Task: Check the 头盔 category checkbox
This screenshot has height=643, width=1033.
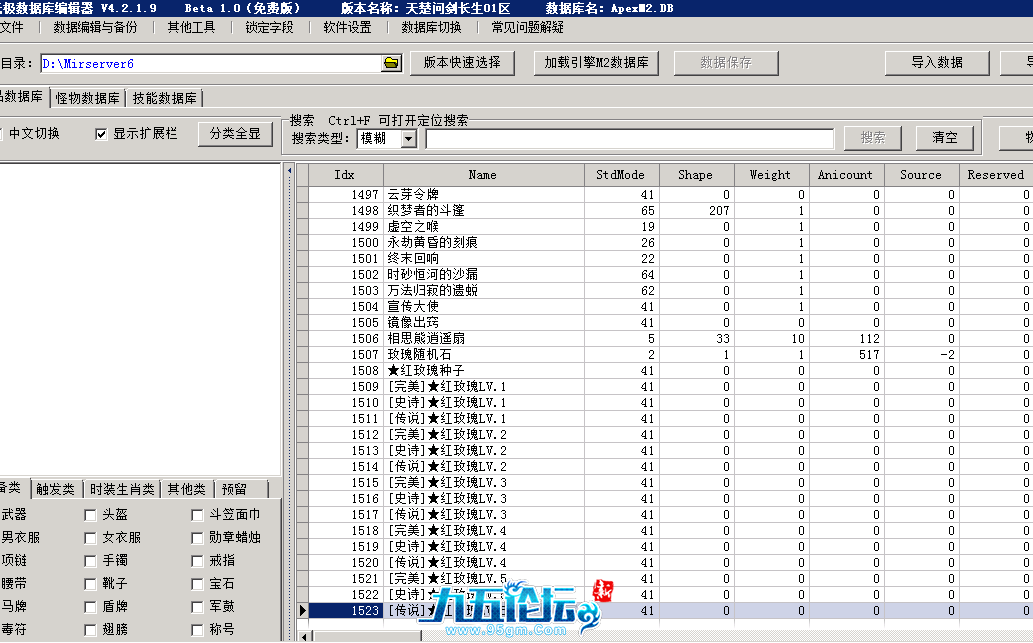Action: click(91, 515)
